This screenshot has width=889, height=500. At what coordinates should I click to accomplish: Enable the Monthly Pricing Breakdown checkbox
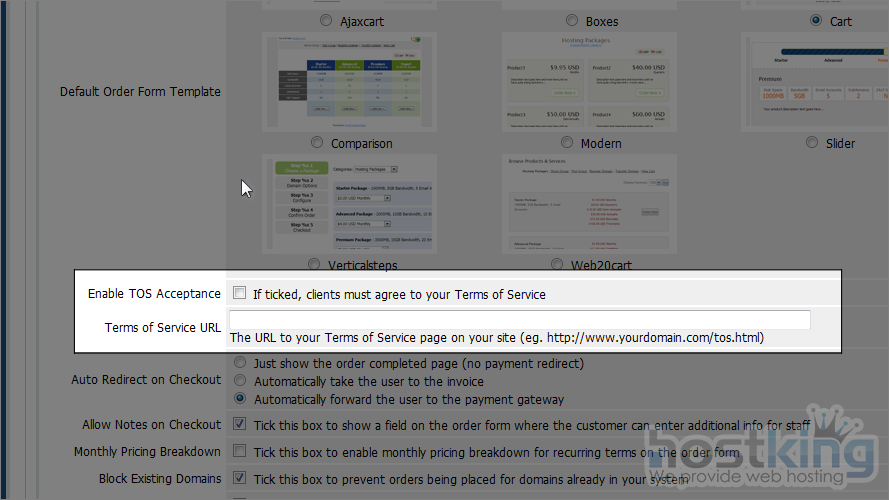coord(240,452)
